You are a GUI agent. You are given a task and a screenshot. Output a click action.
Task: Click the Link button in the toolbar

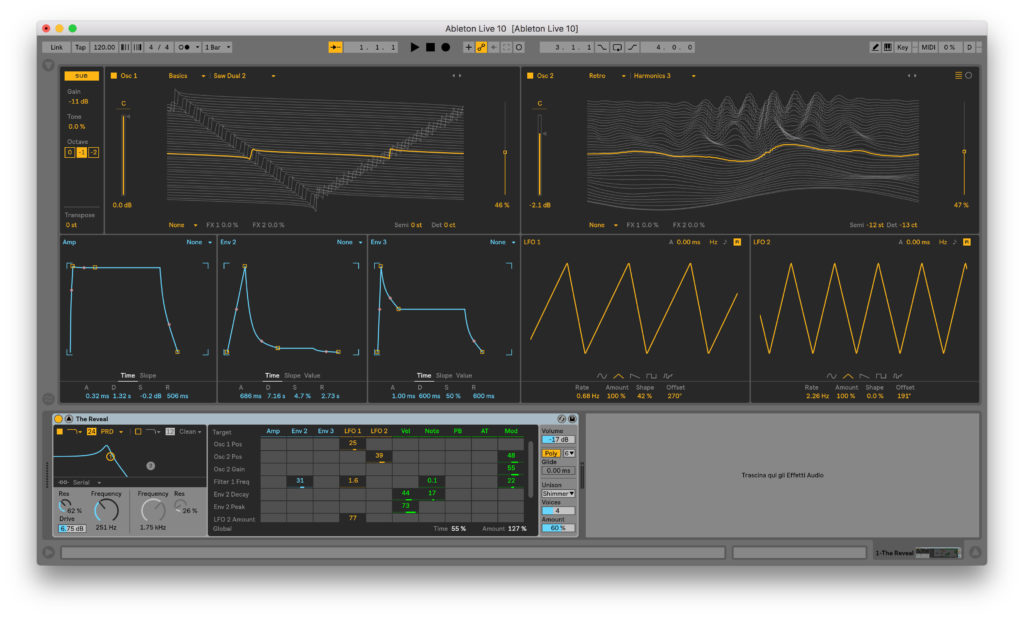pos(55,46)
